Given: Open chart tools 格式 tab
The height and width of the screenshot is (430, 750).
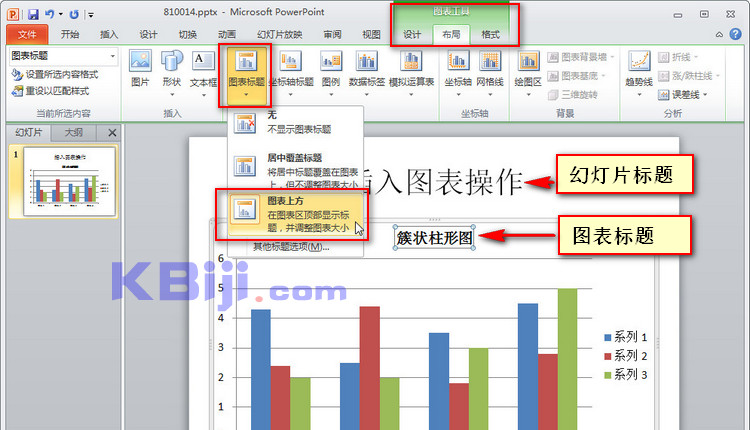Looking at the screenshot, I should (x=490, y=34).
